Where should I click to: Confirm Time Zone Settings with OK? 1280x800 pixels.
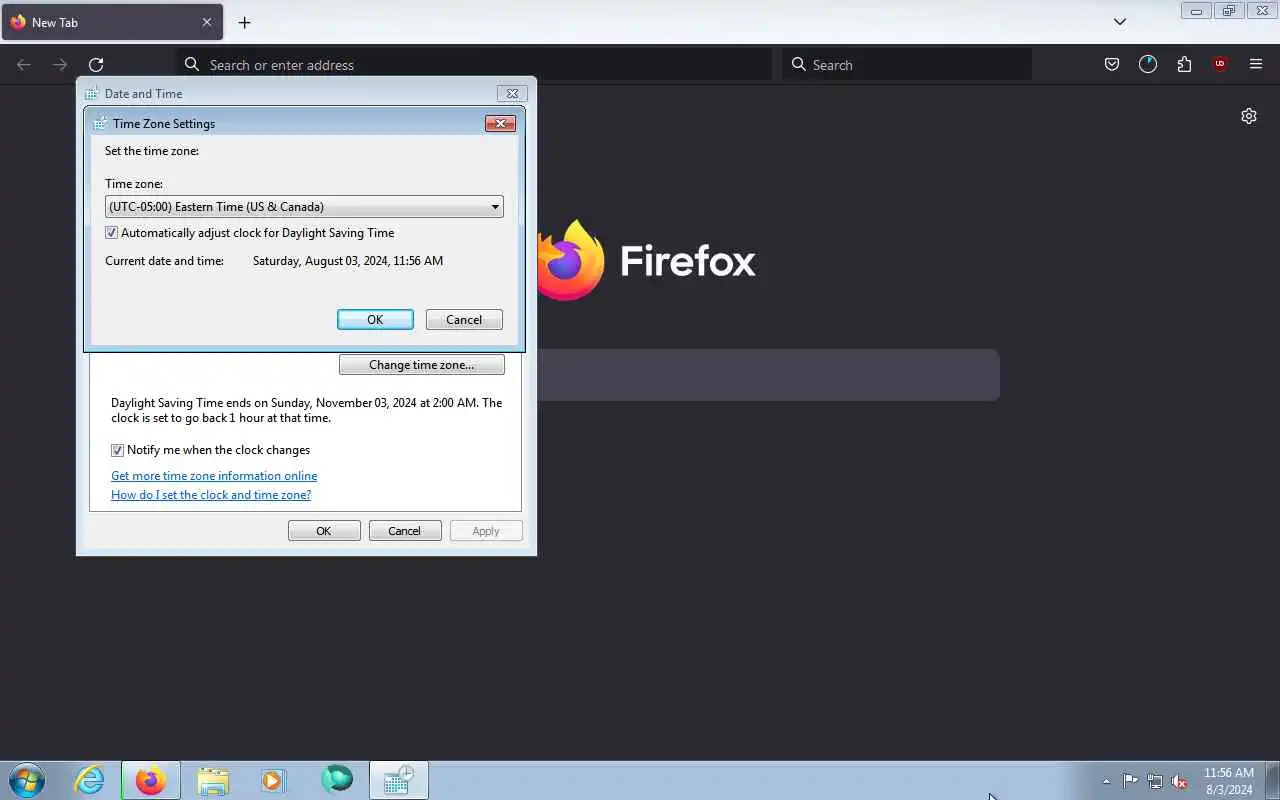click(x=375, y=320)
